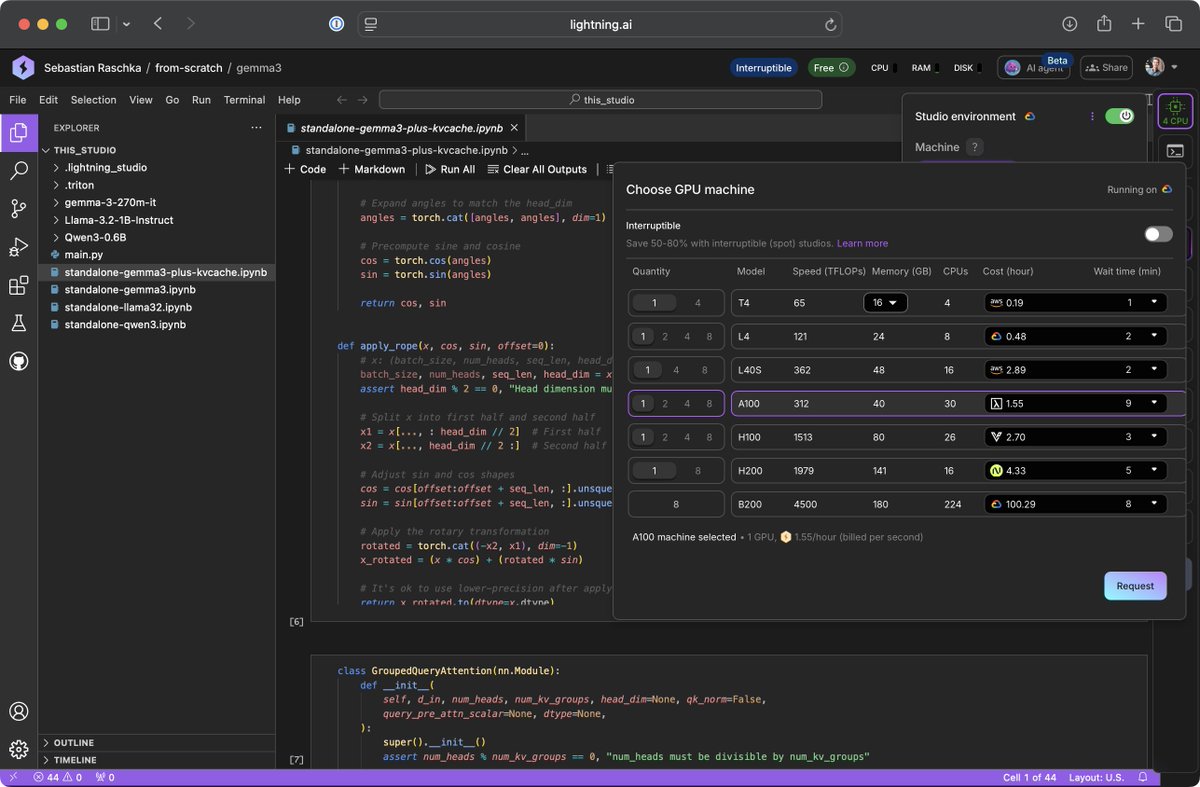Turn off the Studio environment power toggle
Image resolution: width=1200 pixels, height=787 pixels.
(x=1119, y=116)
